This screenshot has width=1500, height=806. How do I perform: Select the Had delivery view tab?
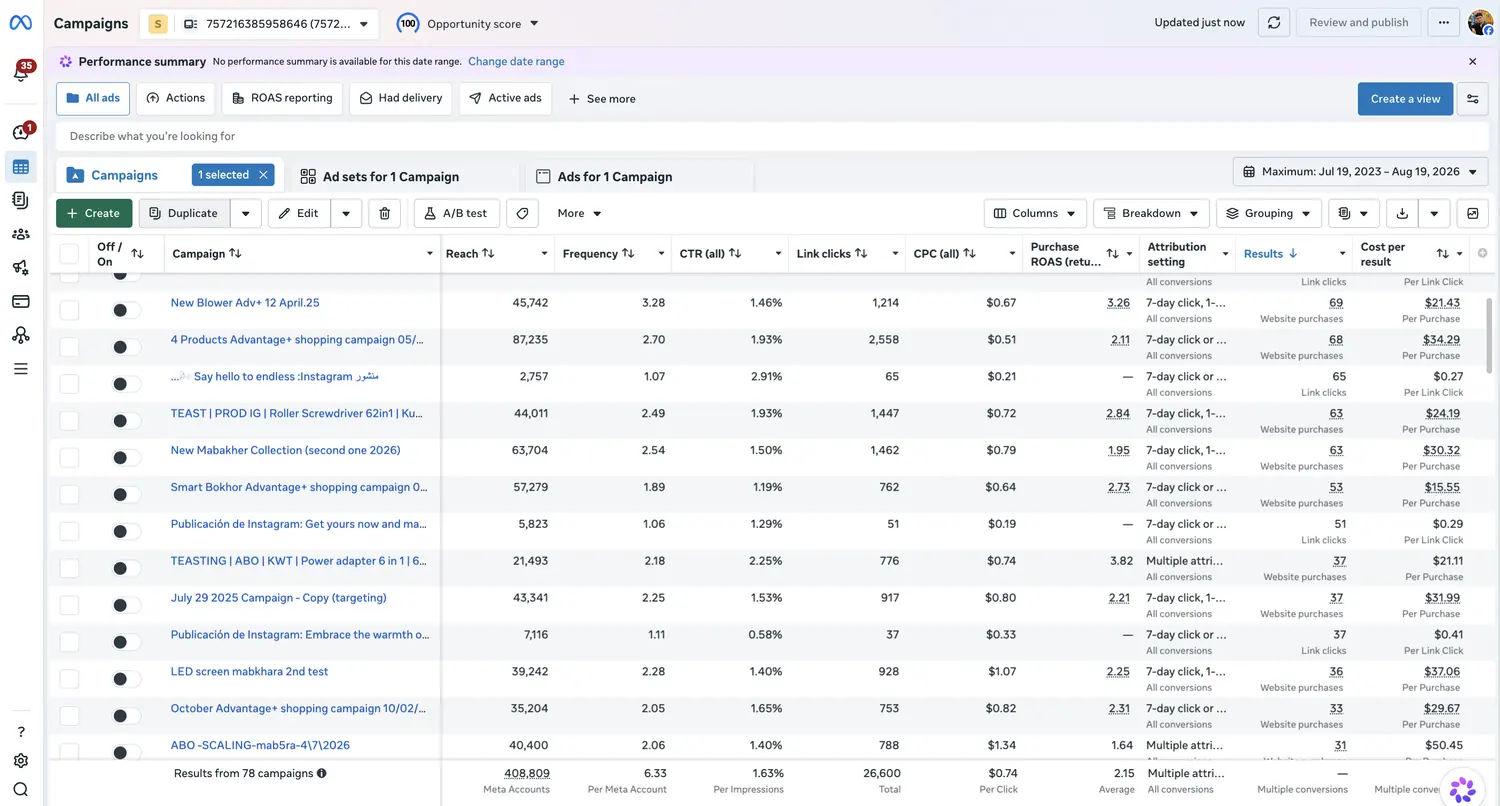pos(400,98)
